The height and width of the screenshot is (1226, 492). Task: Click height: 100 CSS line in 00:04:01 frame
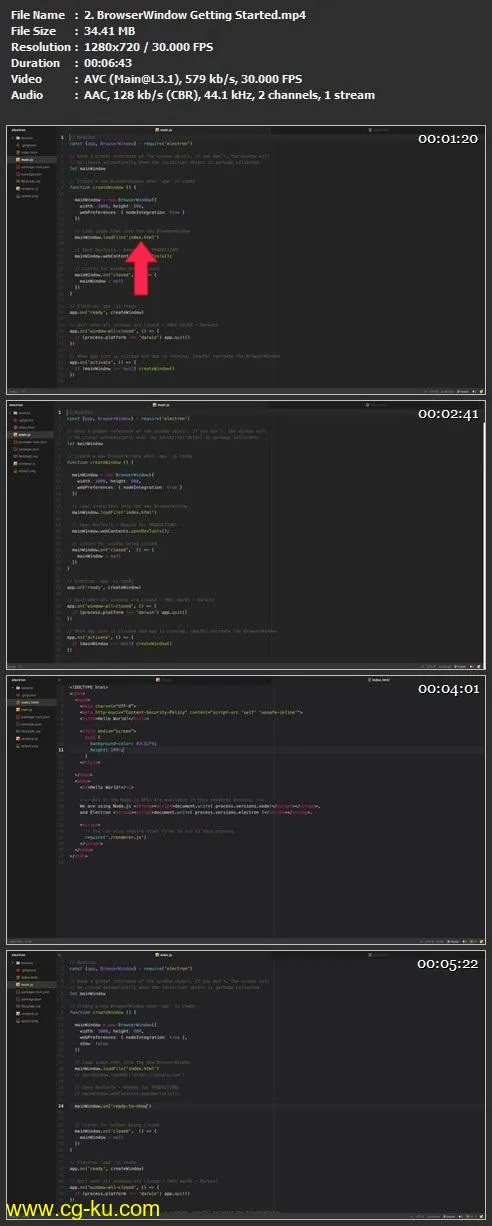pyautogui.click(x=108, y=749)
